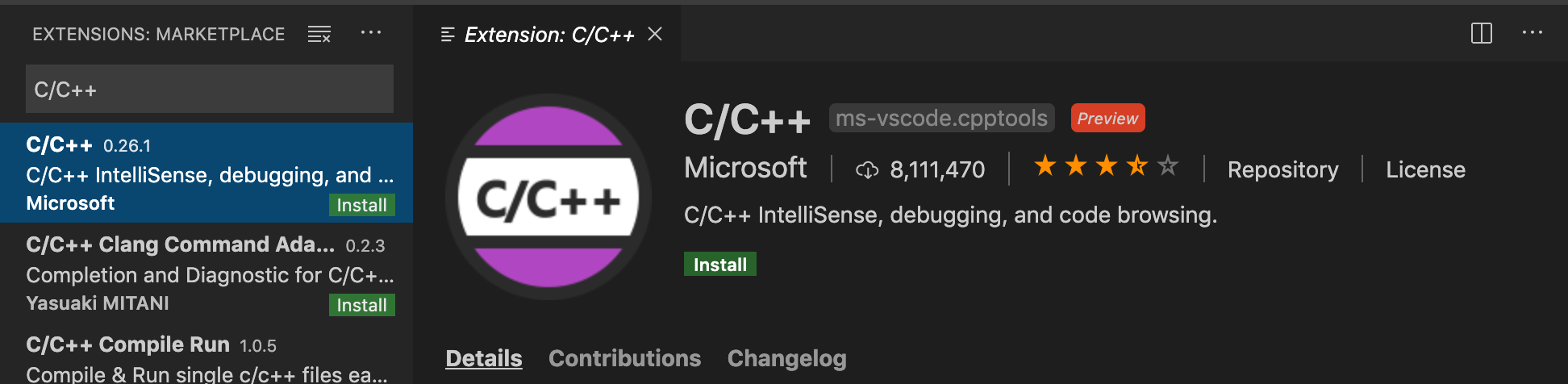
Task: Select the Details tab
Action: [484, 358]
